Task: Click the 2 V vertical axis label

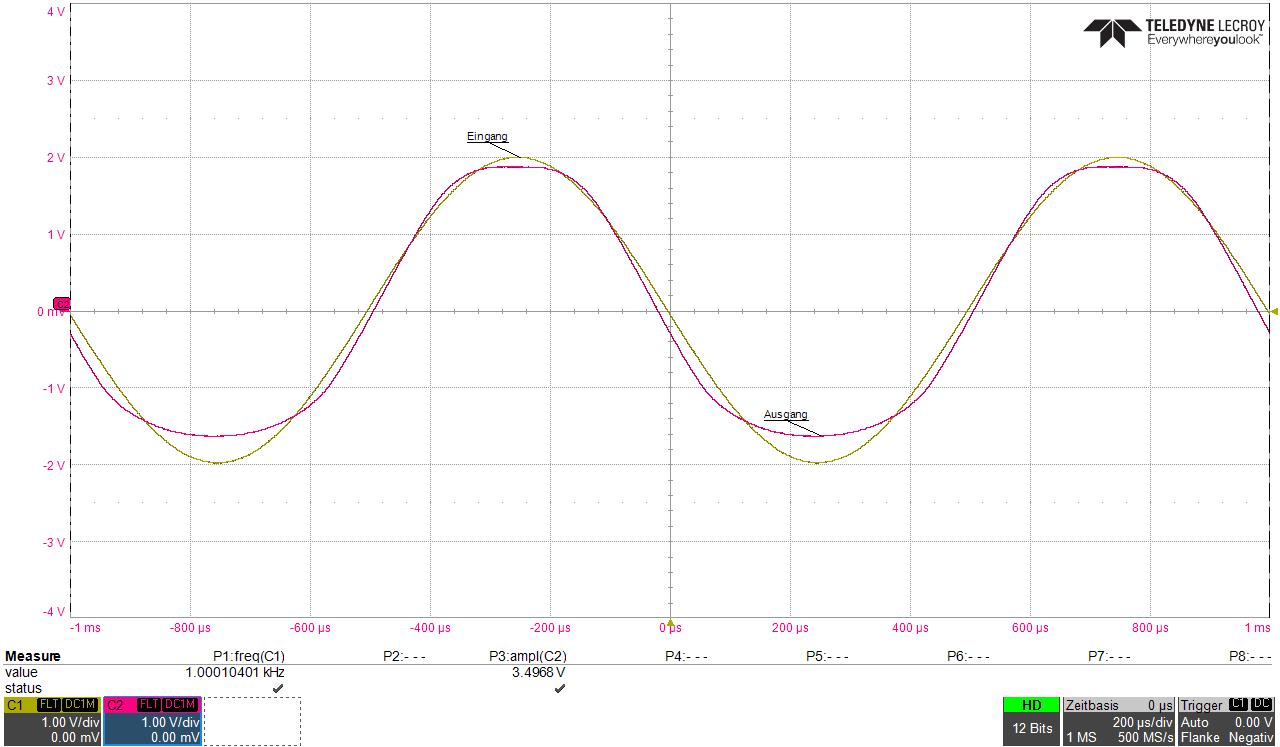Action: 55,158
